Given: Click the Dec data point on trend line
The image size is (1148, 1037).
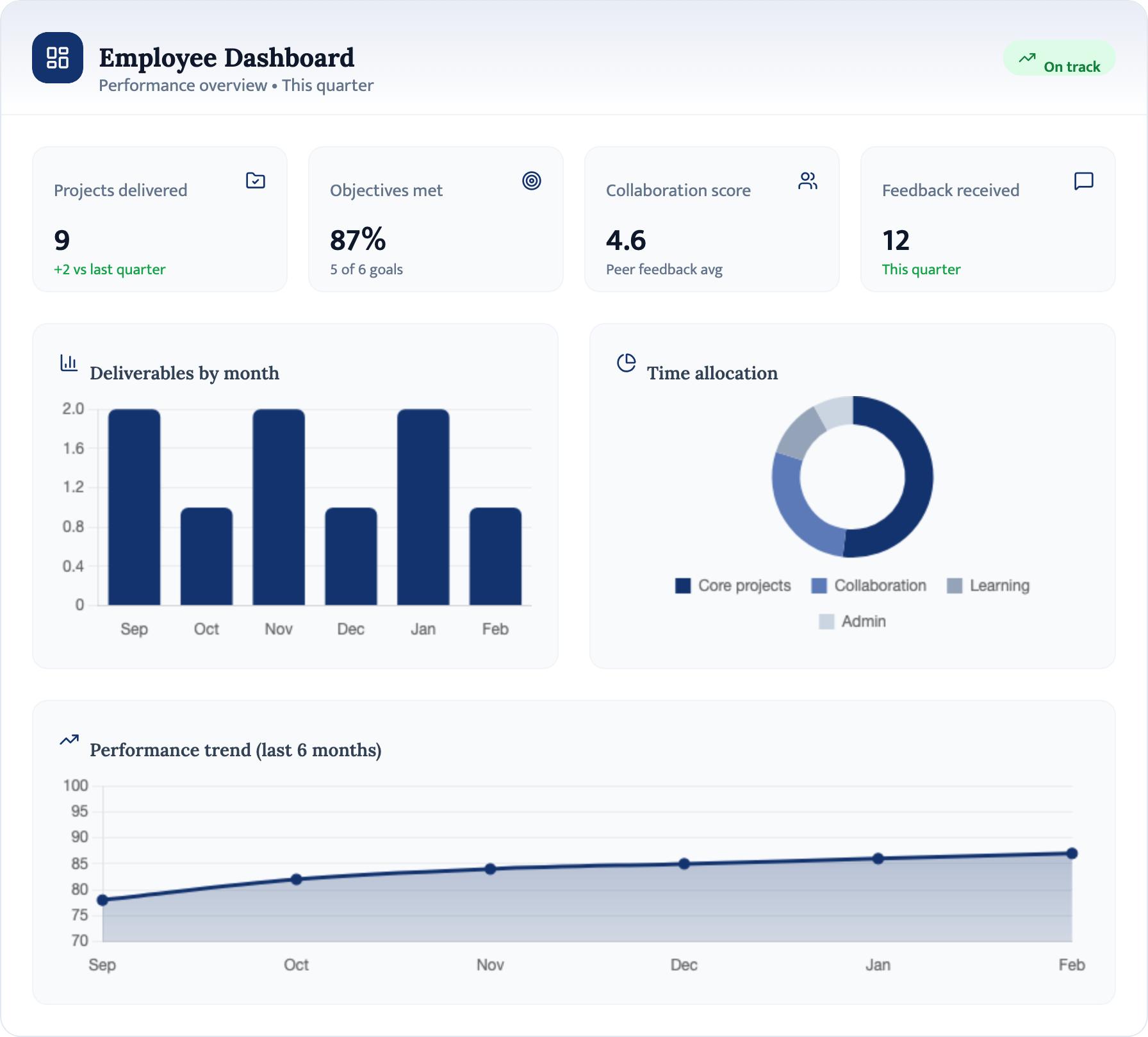Looking at the screenshot, I should (684, 864).
